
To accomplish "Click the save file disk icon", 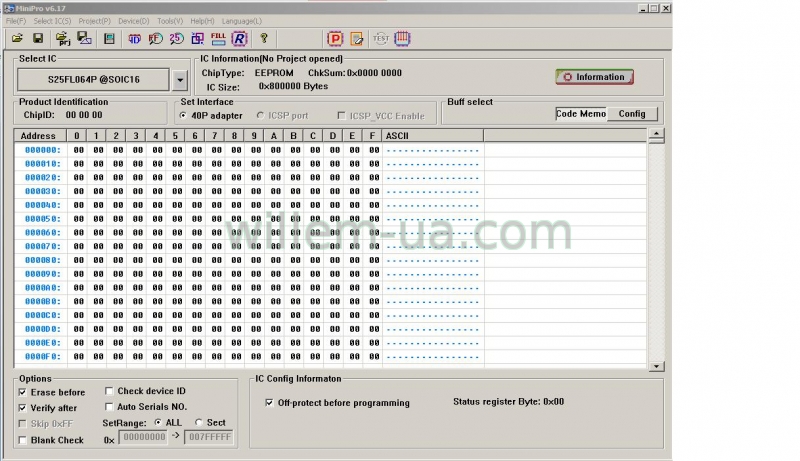I will coord(38,39).
